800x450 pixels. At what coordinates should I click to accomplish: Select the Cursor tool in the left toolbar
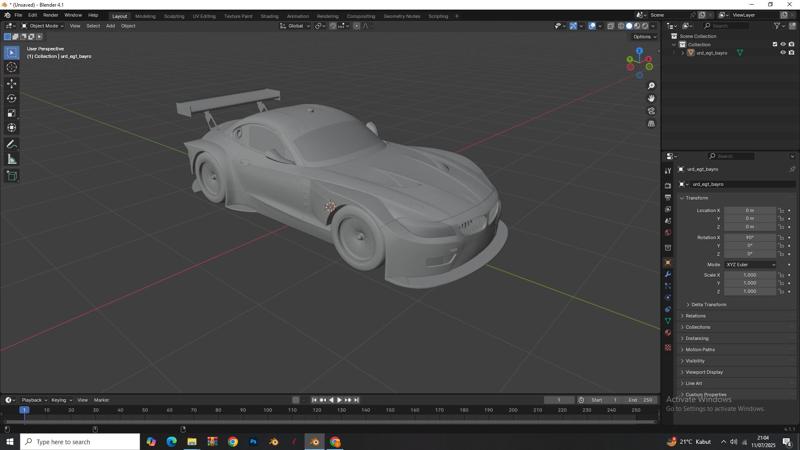[12, 67]
